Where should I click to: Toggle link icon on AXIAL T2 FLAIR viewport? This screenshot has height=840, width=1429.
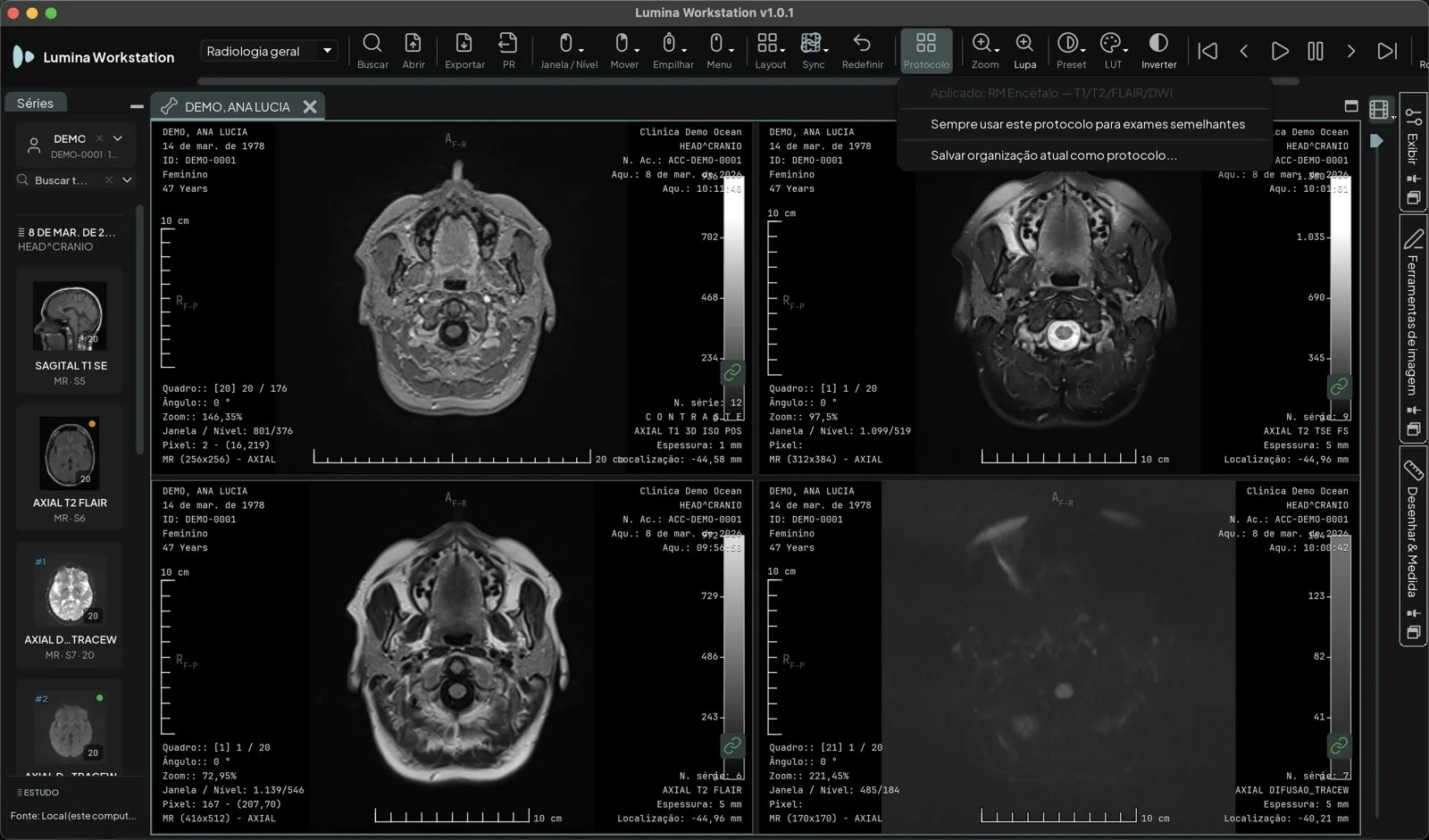[732, 745]
